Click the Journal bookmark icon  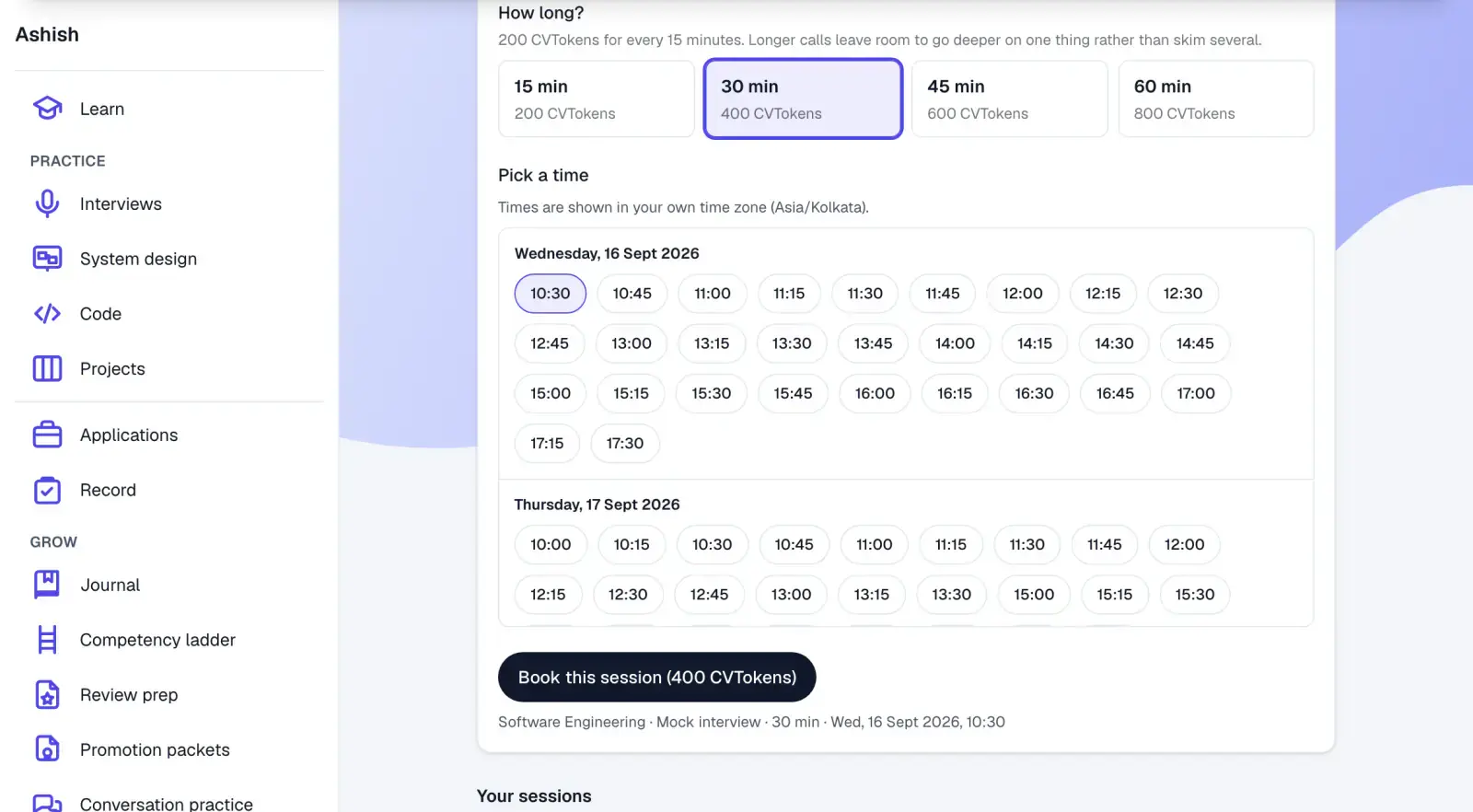[x=47, y=585]
